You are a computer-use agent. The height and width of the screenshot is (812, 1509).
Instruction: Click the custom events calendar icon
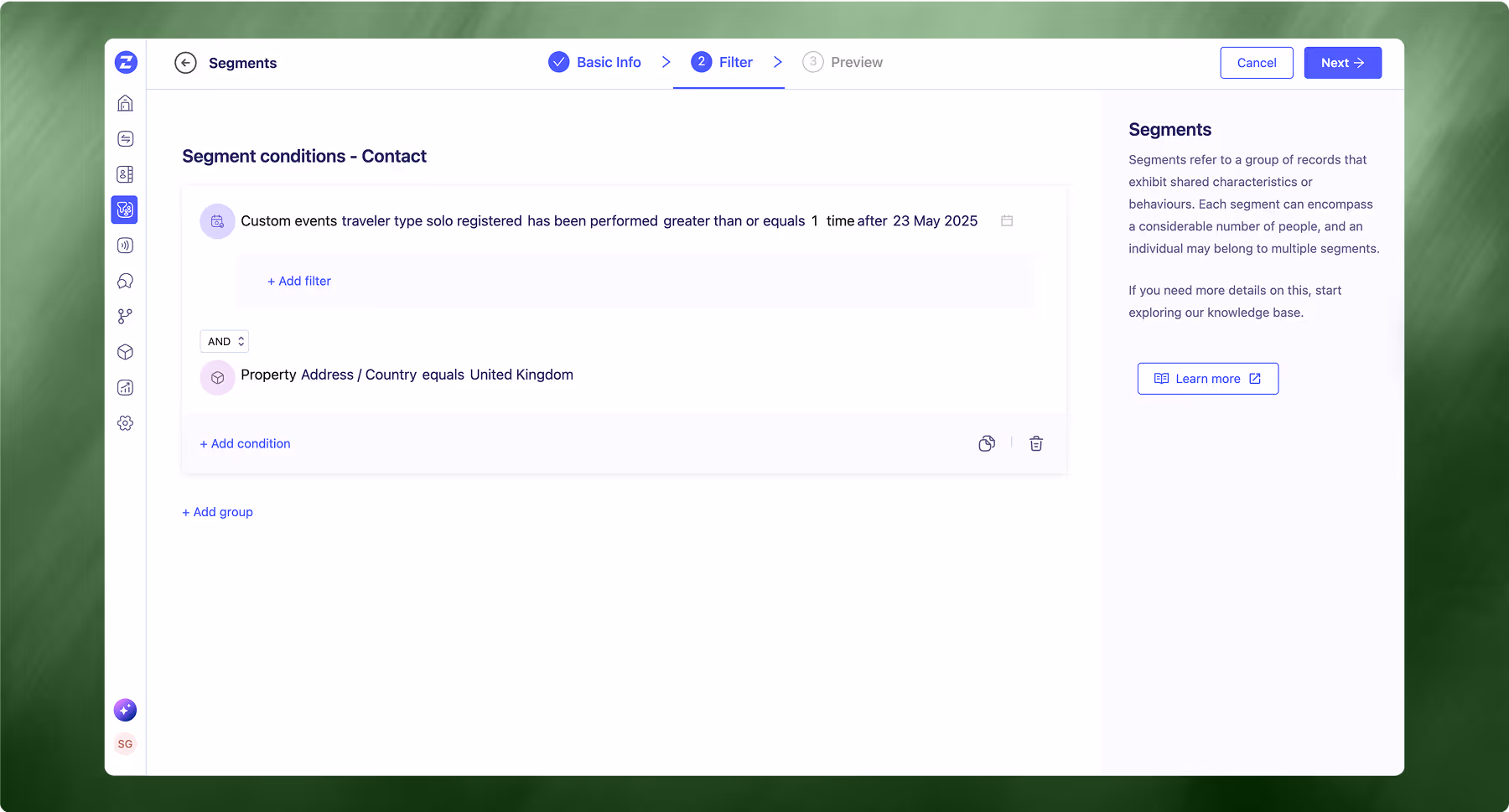(217, 221)
